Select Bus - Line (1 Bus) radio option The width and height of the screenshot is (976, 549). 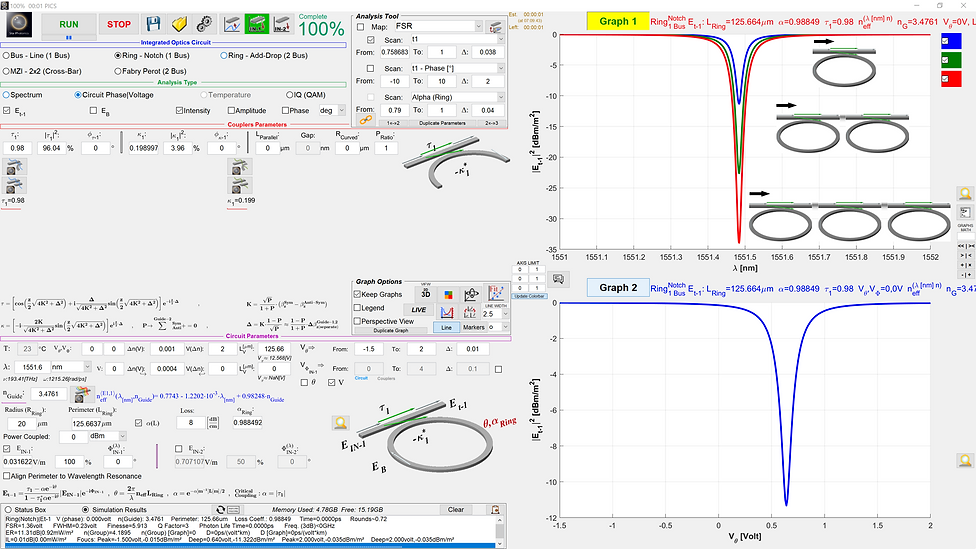point(37,55)
